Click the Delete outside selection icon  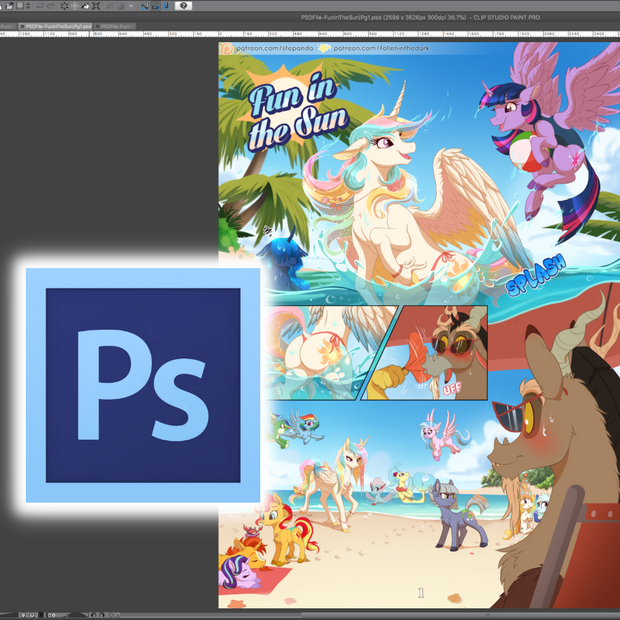point(75,6)
